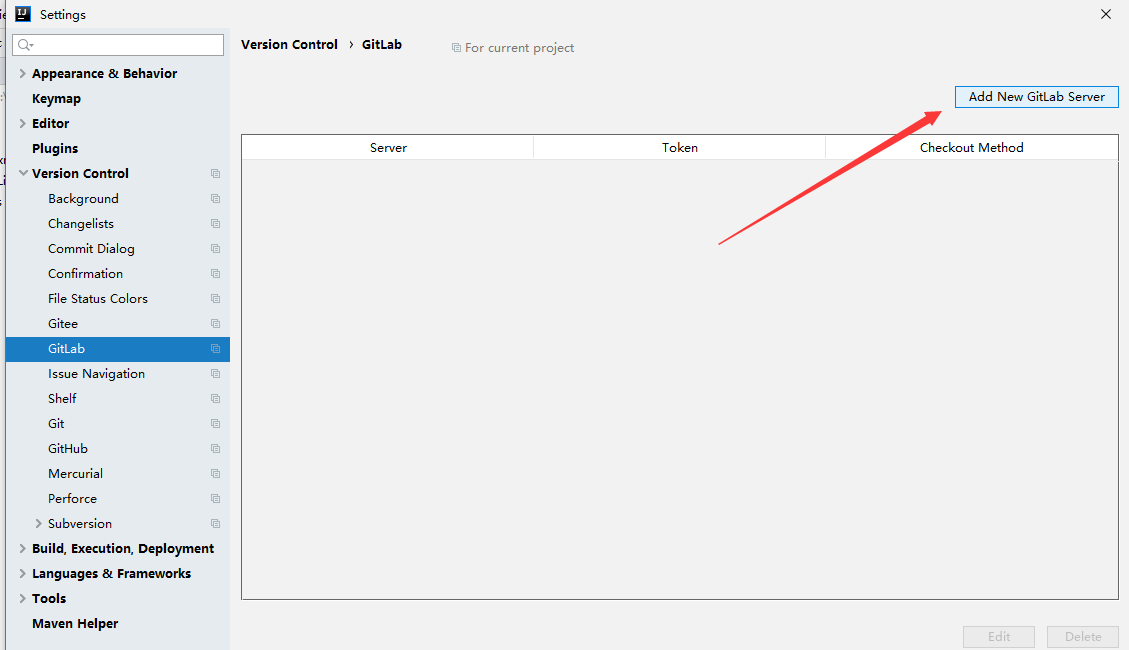The image size is (1129, 650).
Task: Click project-level icon on File Status Colors row
Action: point(215,299)
